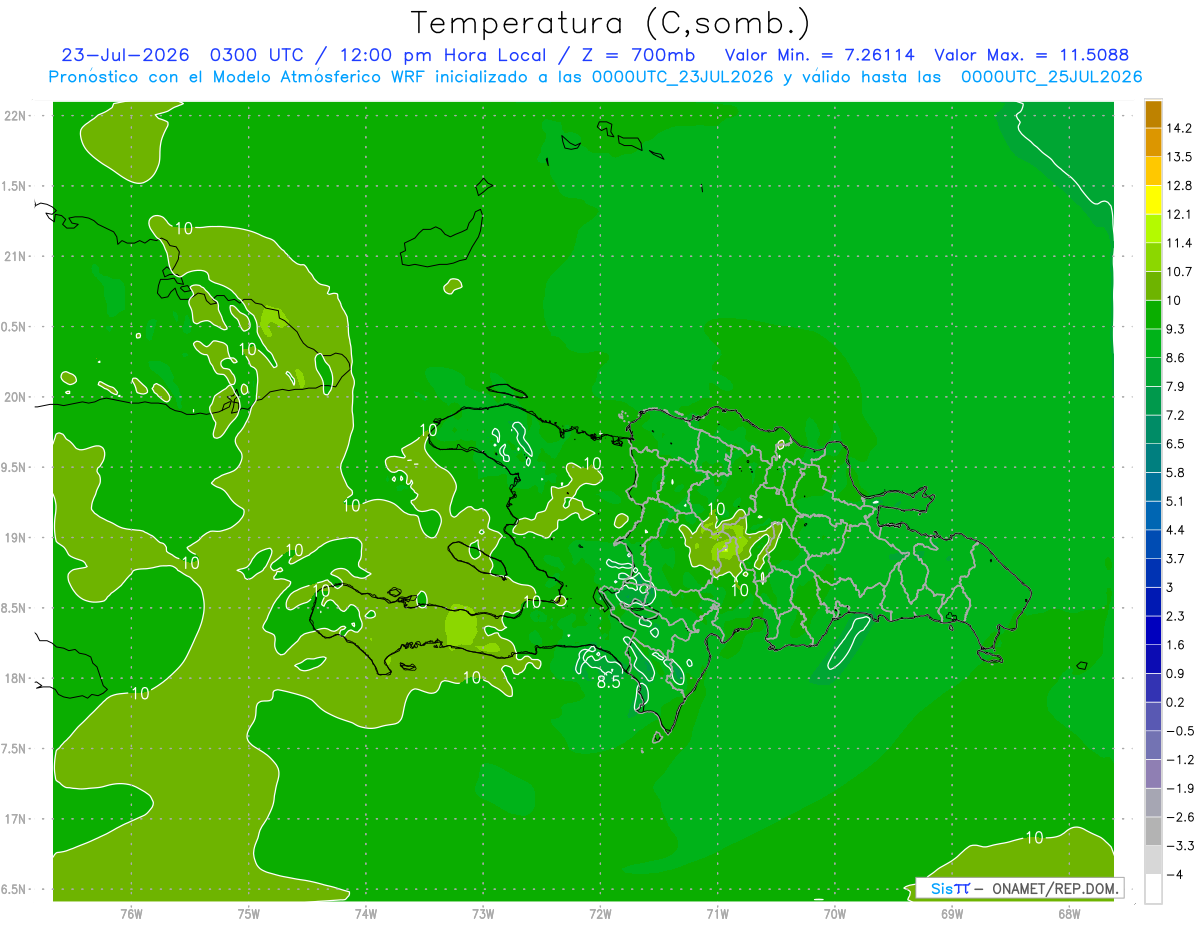Click the '5.1' colorbar value
The height and width of the screenshot is (927, 1200).
pyautogui.click(x=1175, y=501)
